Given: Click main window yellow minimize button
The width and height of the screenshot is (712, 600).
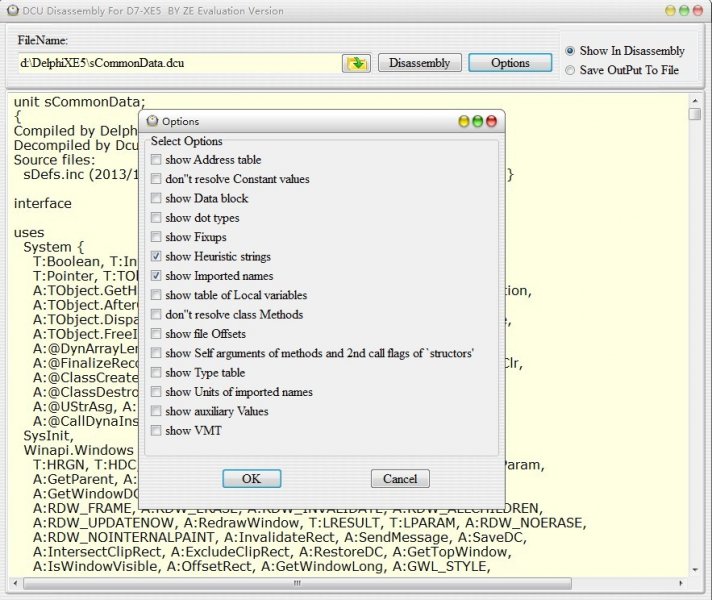Looking at the screenshot, I should pyautogui.click(x=670, y=10).
